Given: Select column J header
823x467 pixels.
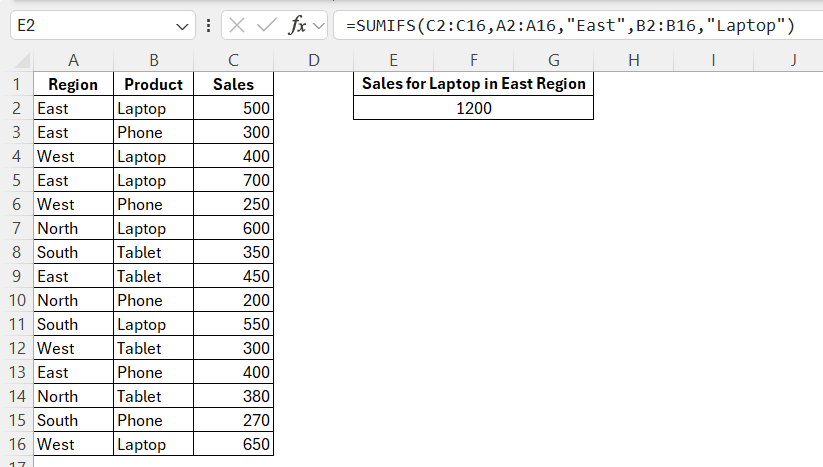Looking at the screenshot, I should 793,60.
